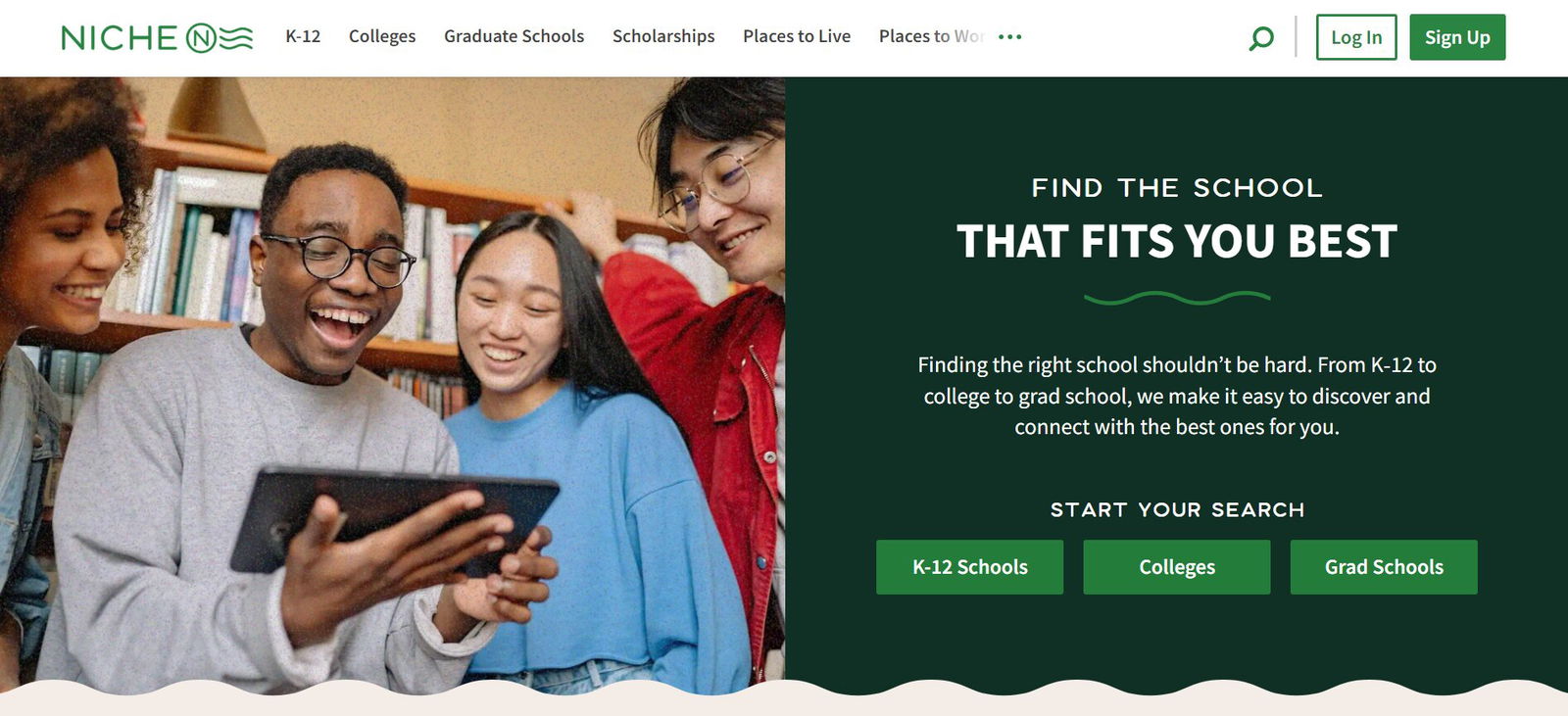Start search with the K-12 Schools button
This screenshot has height=716, width=1568.
pyautogui.click(x=969, y=567)
